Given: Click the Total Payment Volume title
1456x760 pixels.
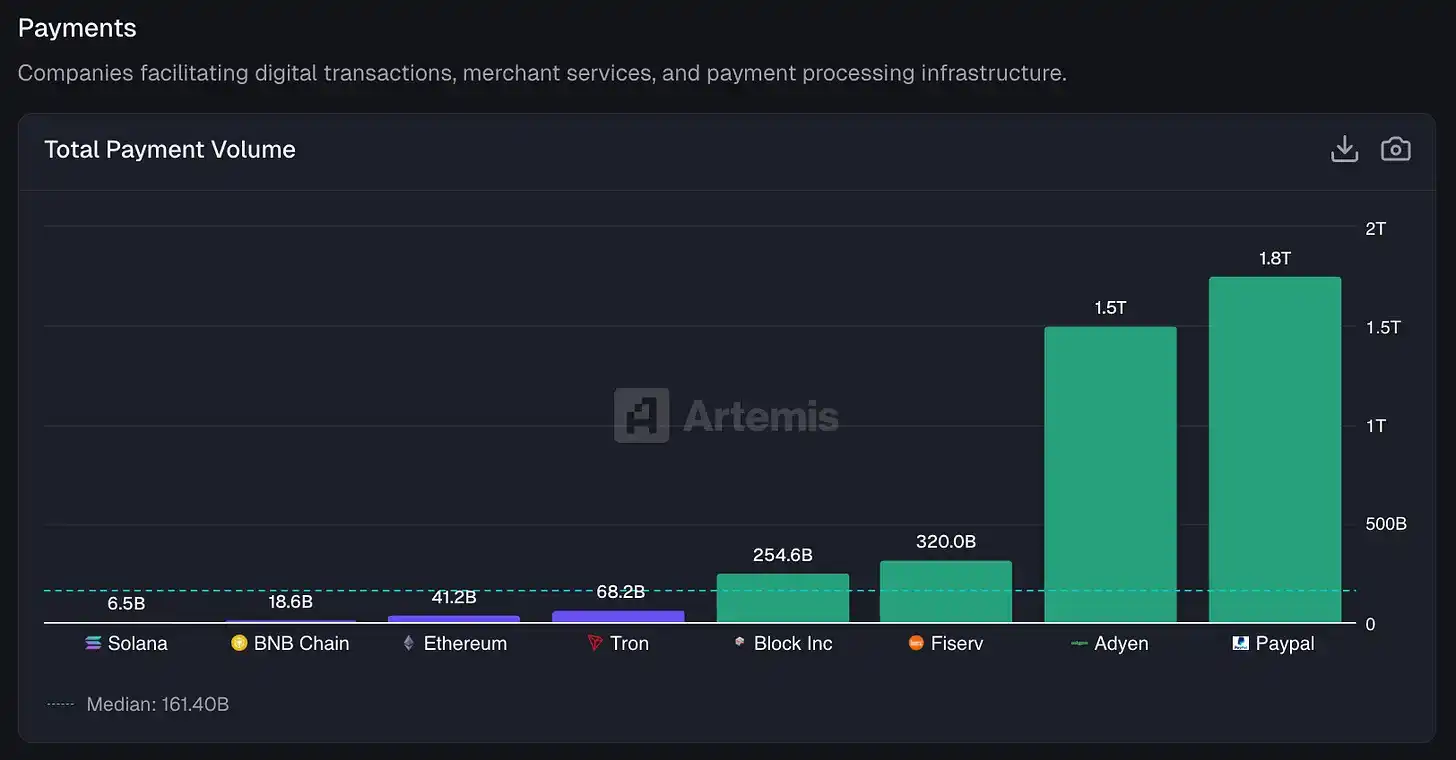Looking at the screenshot, I should [169, 149].
